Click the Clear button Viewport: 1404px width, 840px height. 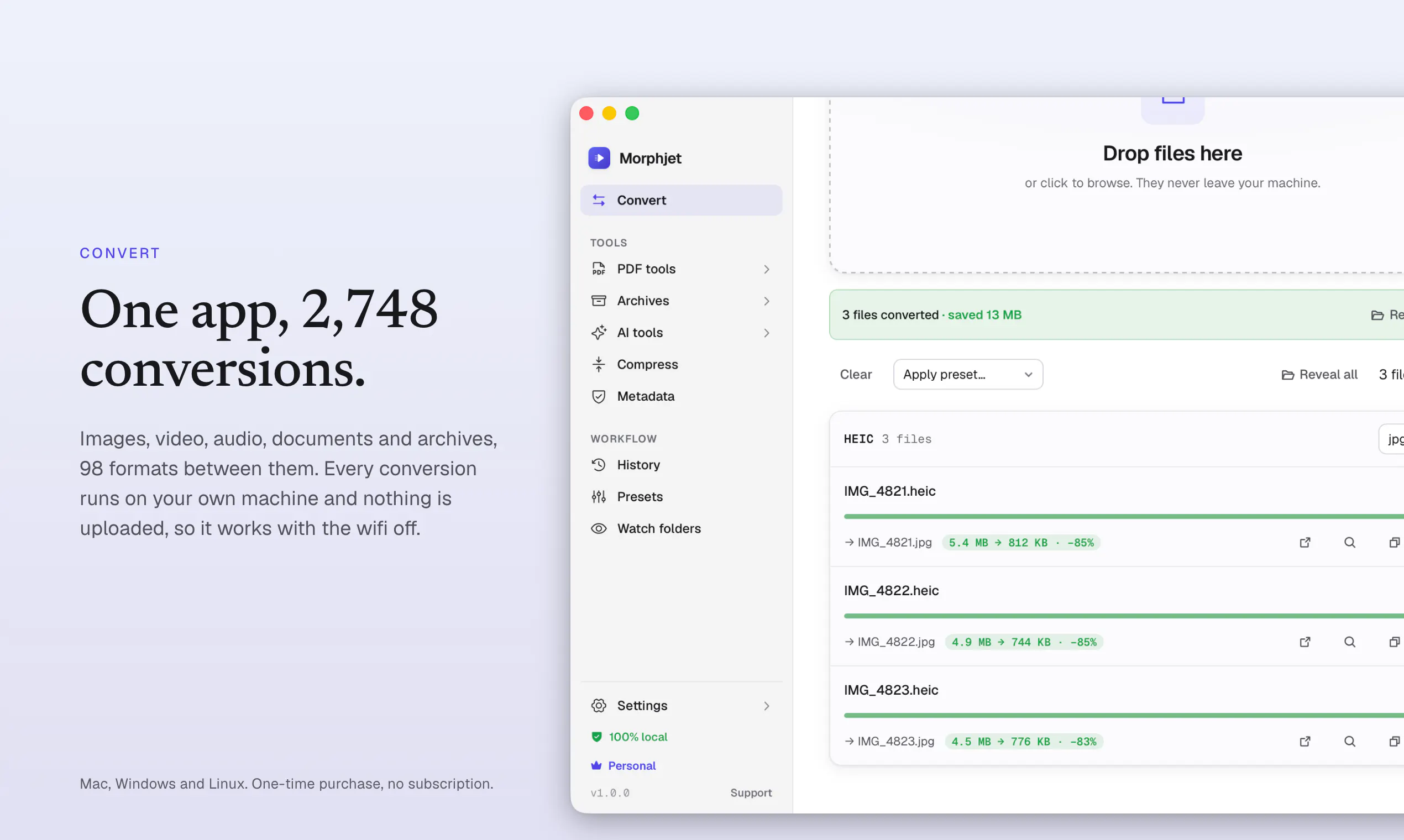856,374
